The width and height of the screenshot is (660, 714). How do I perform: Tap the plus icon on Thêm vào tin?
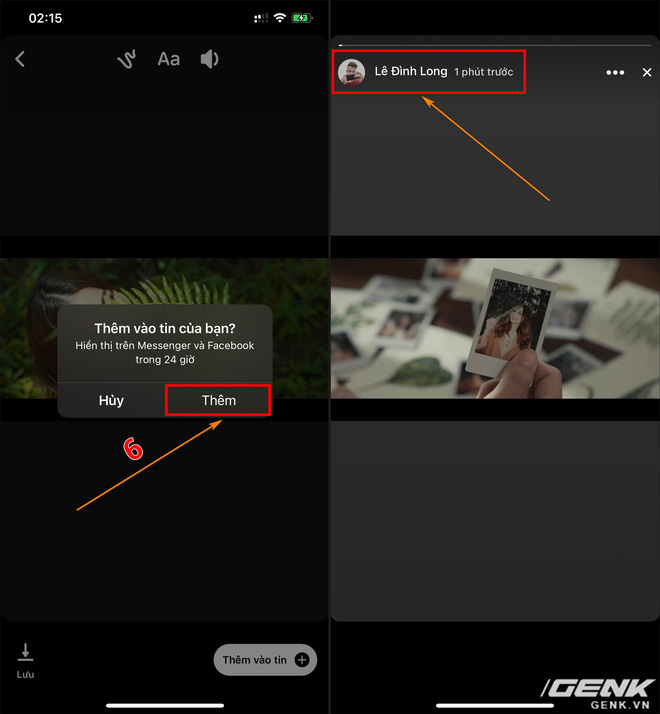click(x=302, y=659)
